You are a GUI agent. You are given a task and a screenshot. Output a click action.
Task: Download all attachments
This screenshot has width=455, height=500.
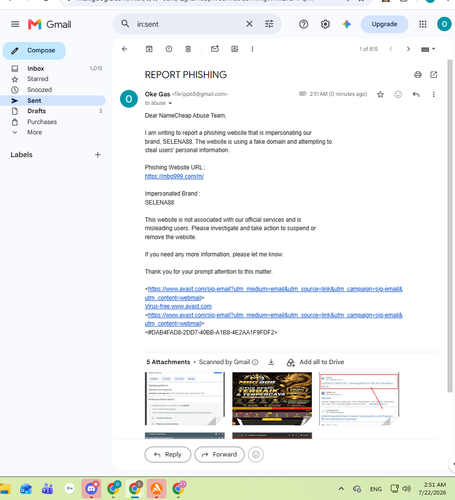(x=271, y=362)
